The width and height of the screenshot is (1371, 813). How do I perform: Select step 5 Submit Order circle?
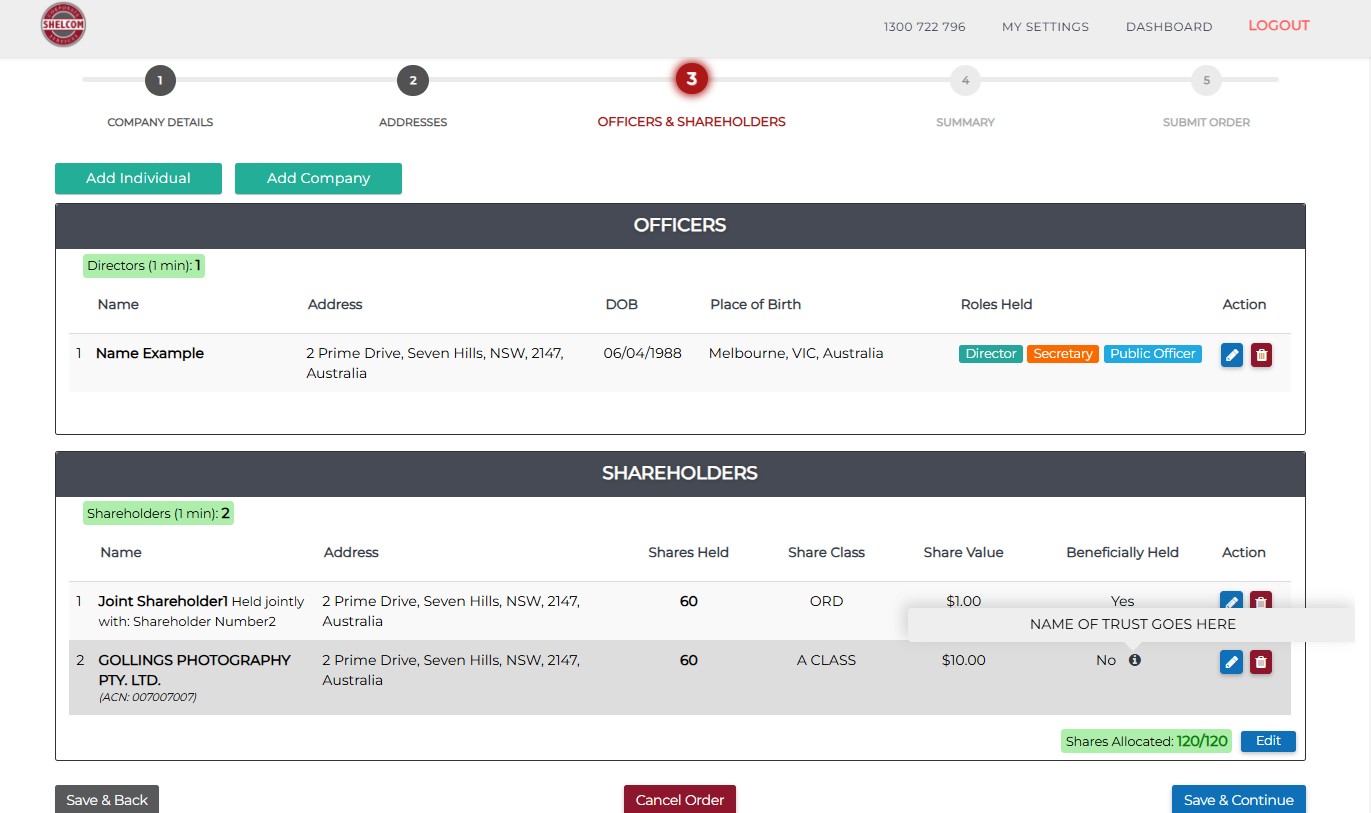[1206, 81]
